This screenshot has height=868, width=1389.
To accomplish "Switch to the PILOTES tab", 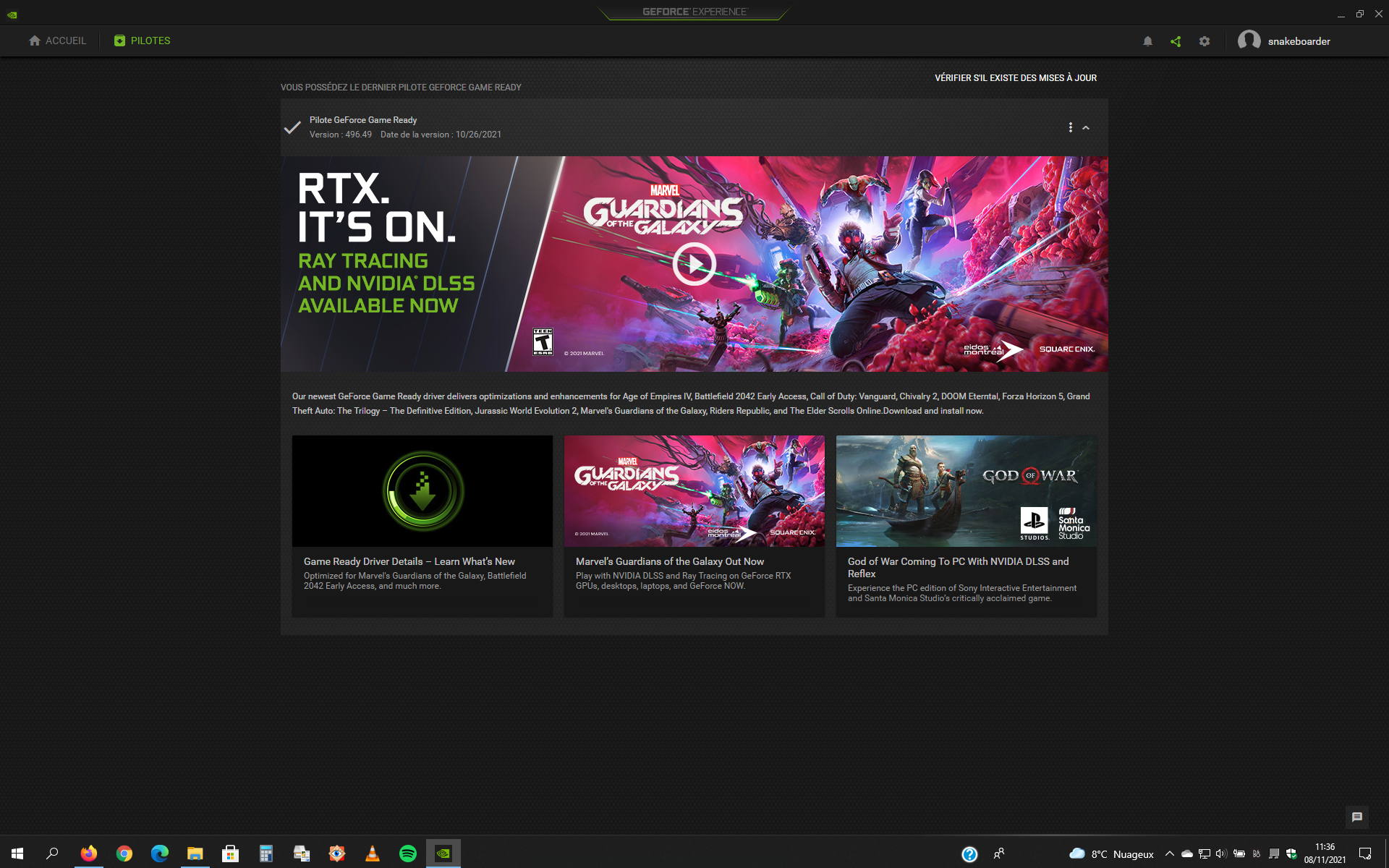I will 142,41.
